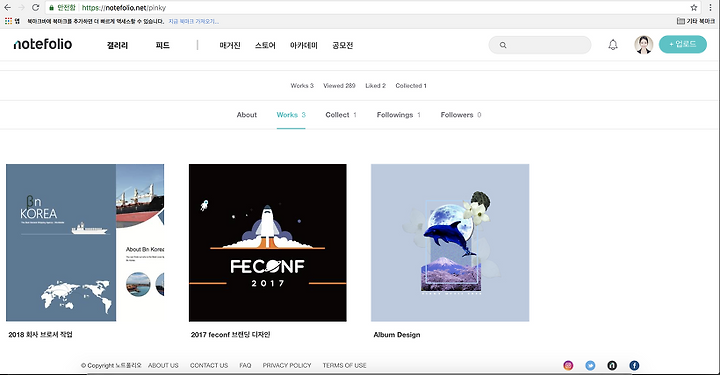The image size is (720, 375).
Task: Click the notefolio logo
Action: [43, 44]
